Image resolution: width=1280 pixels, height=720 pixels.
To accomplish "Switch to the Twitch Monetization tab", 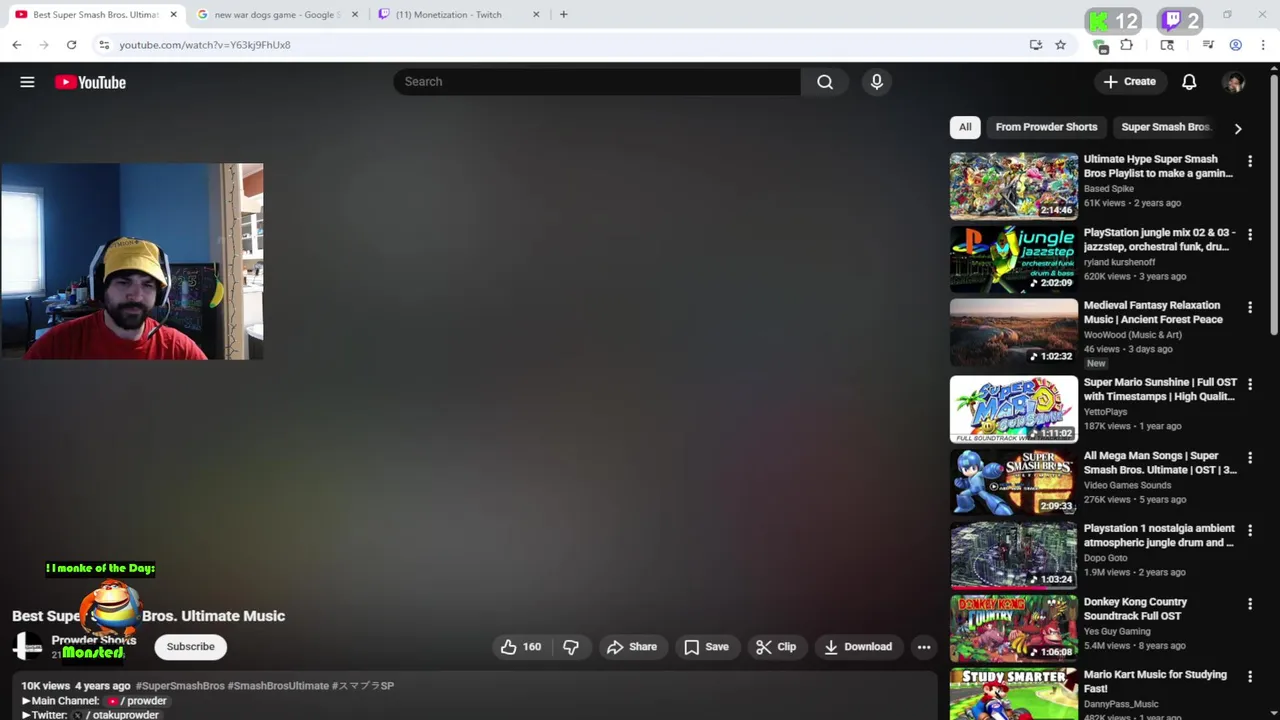I will click(457, 14).
